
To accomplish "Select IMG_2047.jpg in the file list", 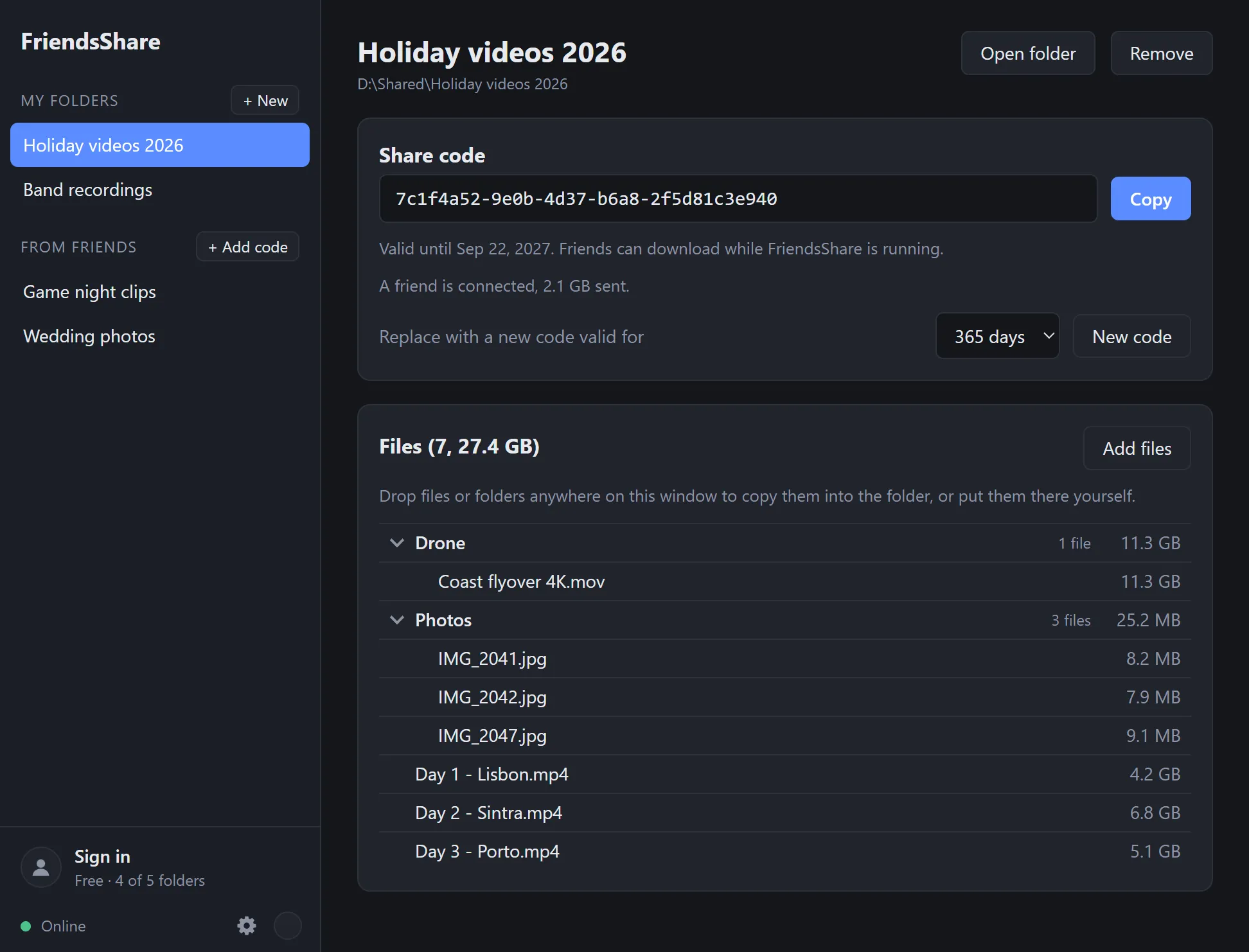I will pos(784,736).
